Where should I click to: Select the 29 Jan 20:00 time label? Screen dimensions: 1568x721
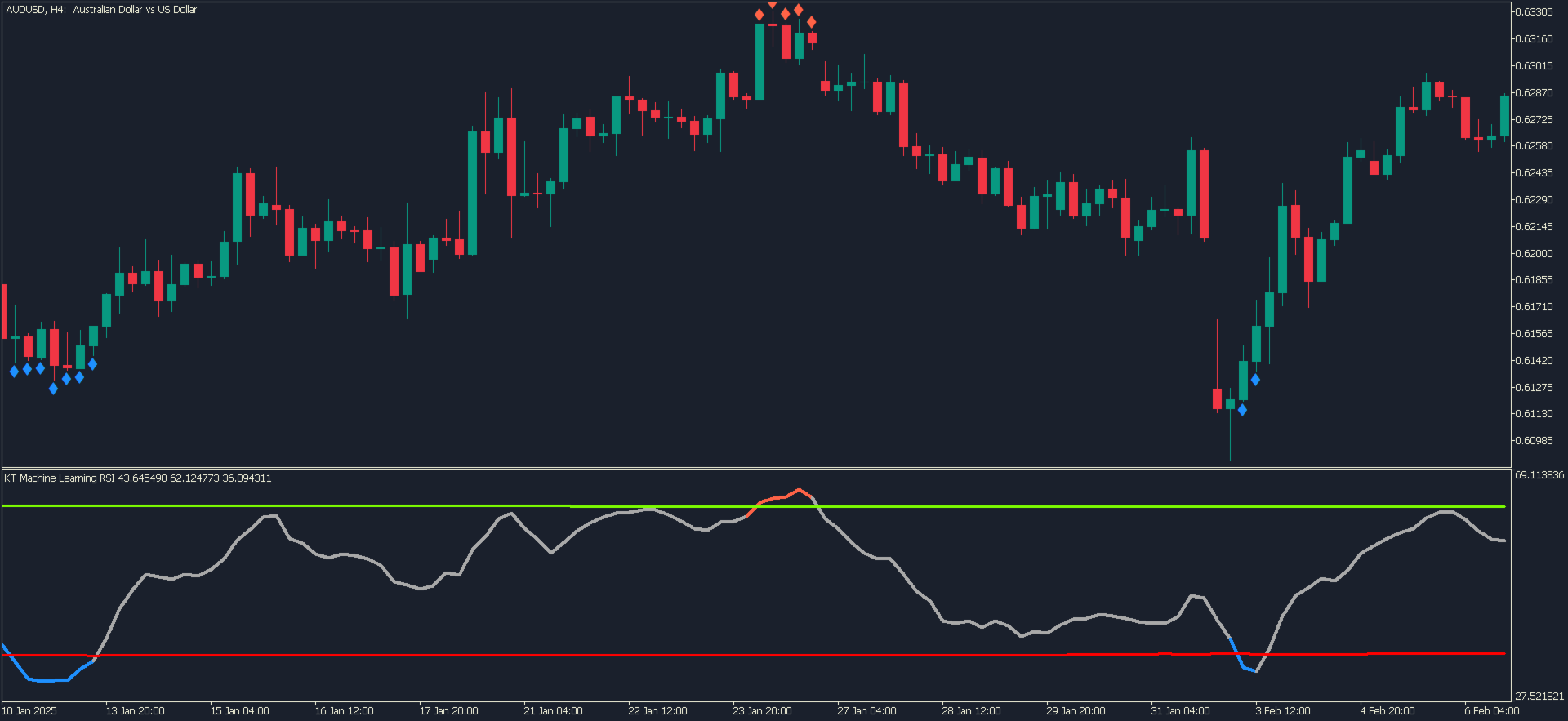[1076, 711]
